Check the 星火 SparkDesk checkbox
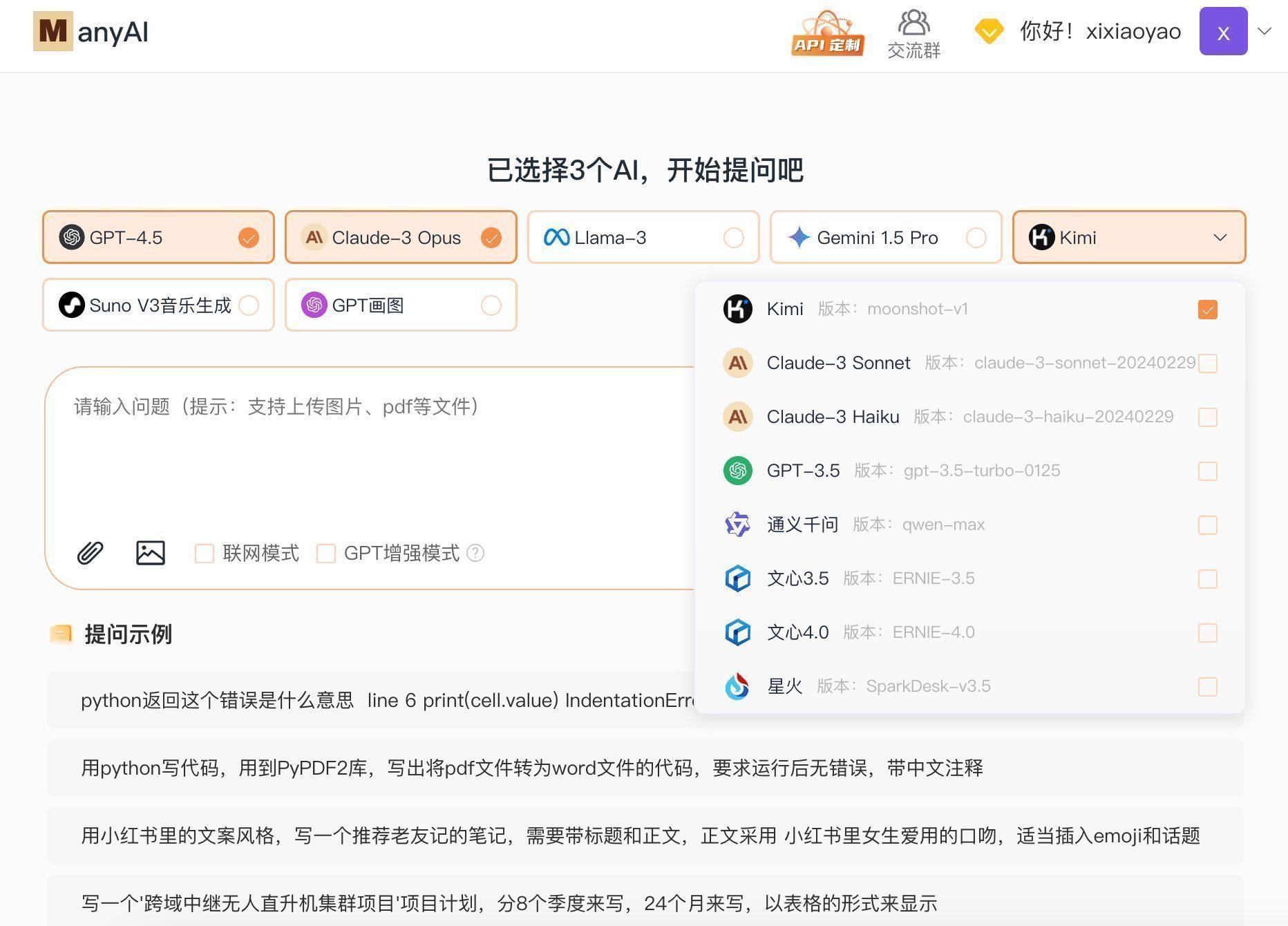 (x=1208, y=687)
